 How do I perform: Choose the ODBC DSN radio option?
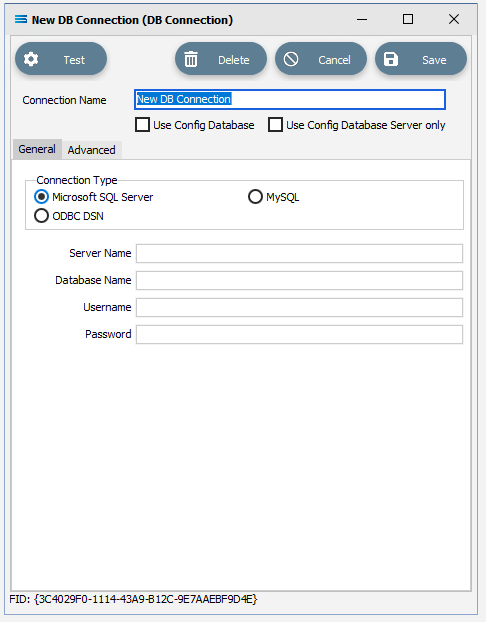41,216
